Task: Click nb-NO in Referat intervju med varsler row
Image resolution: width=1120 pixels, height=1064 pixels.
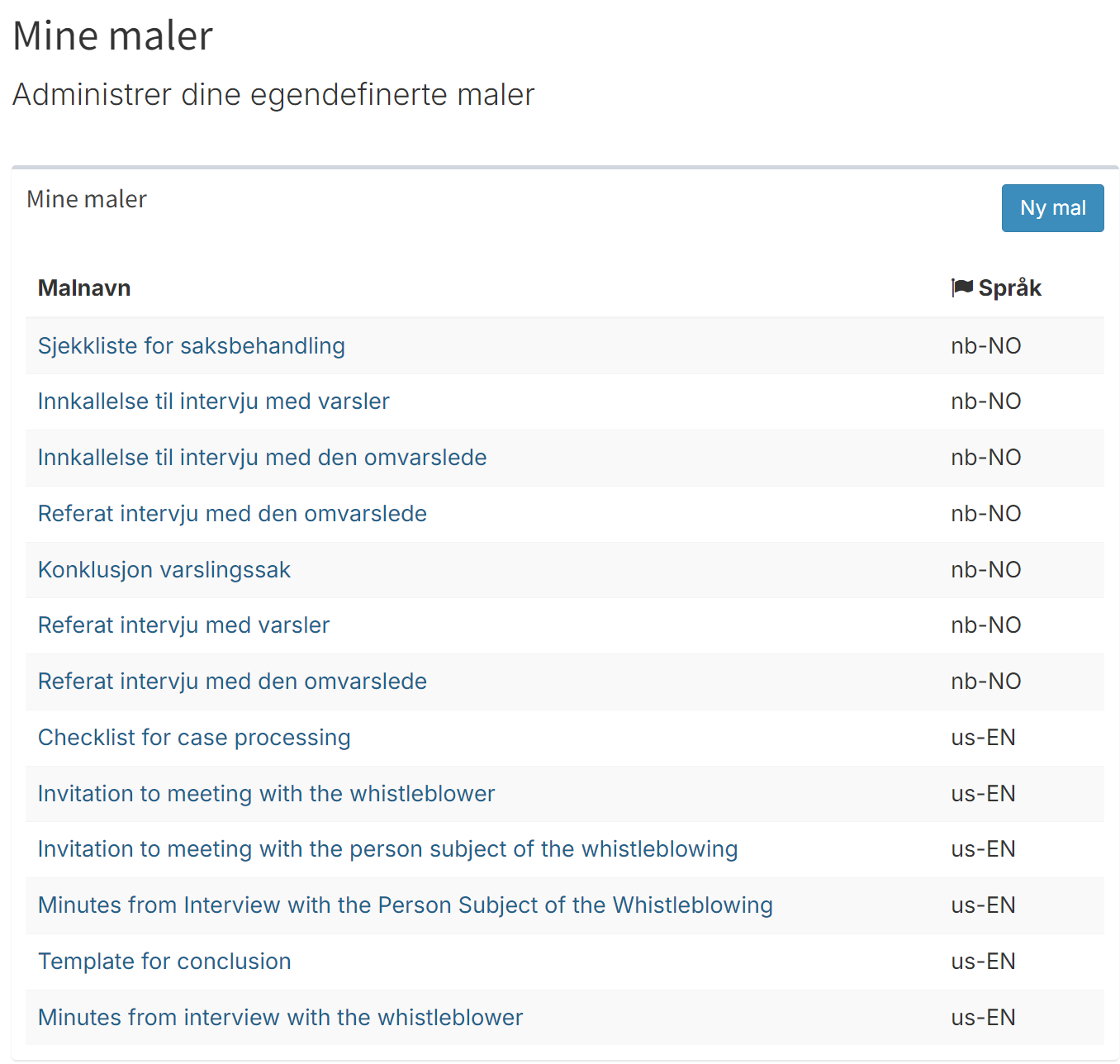Action: pos(986,625)
